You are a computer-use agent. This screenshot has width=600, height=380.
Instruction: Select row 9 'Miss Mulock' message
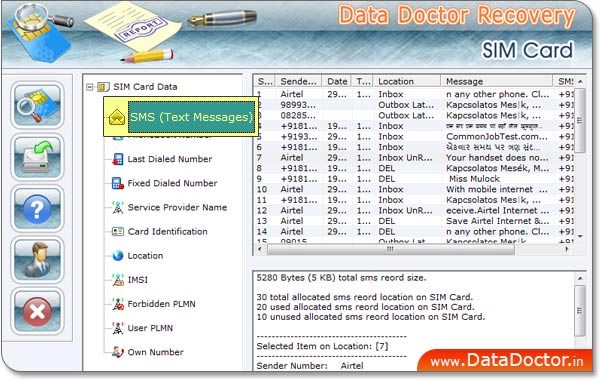(474, 179)
